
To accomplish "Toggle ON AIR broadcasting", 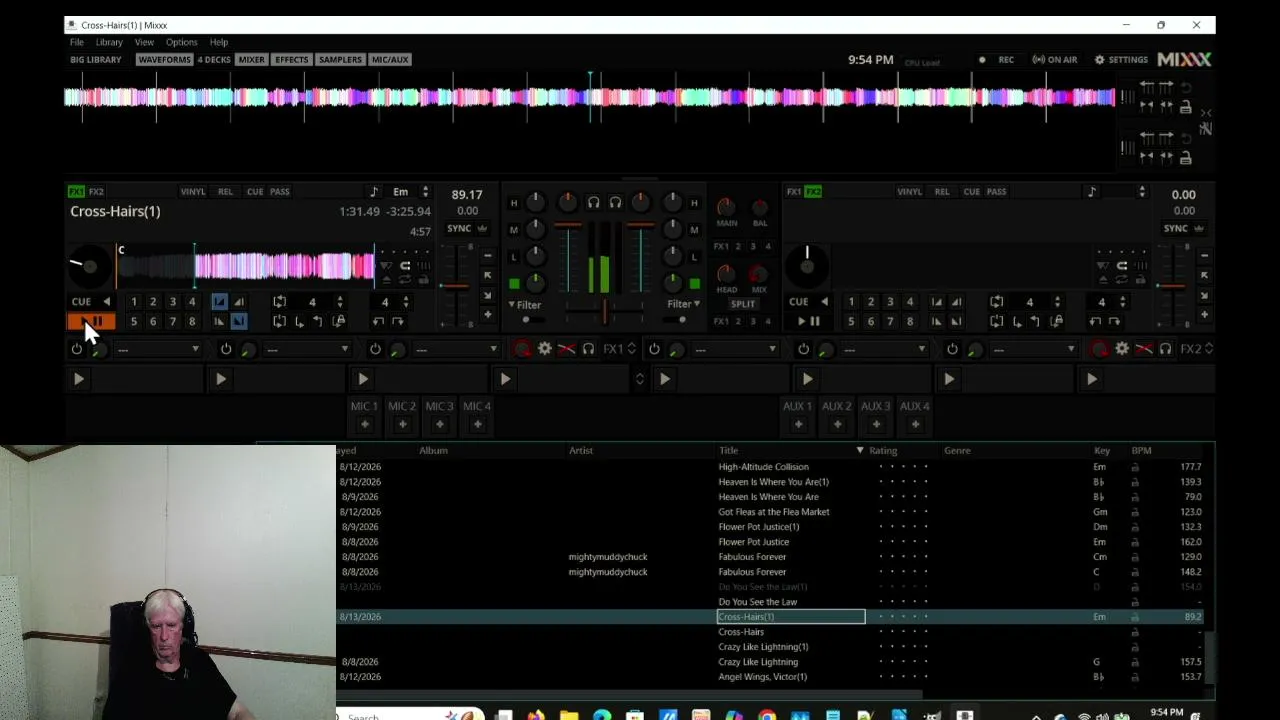I will tap(1055, 60).
